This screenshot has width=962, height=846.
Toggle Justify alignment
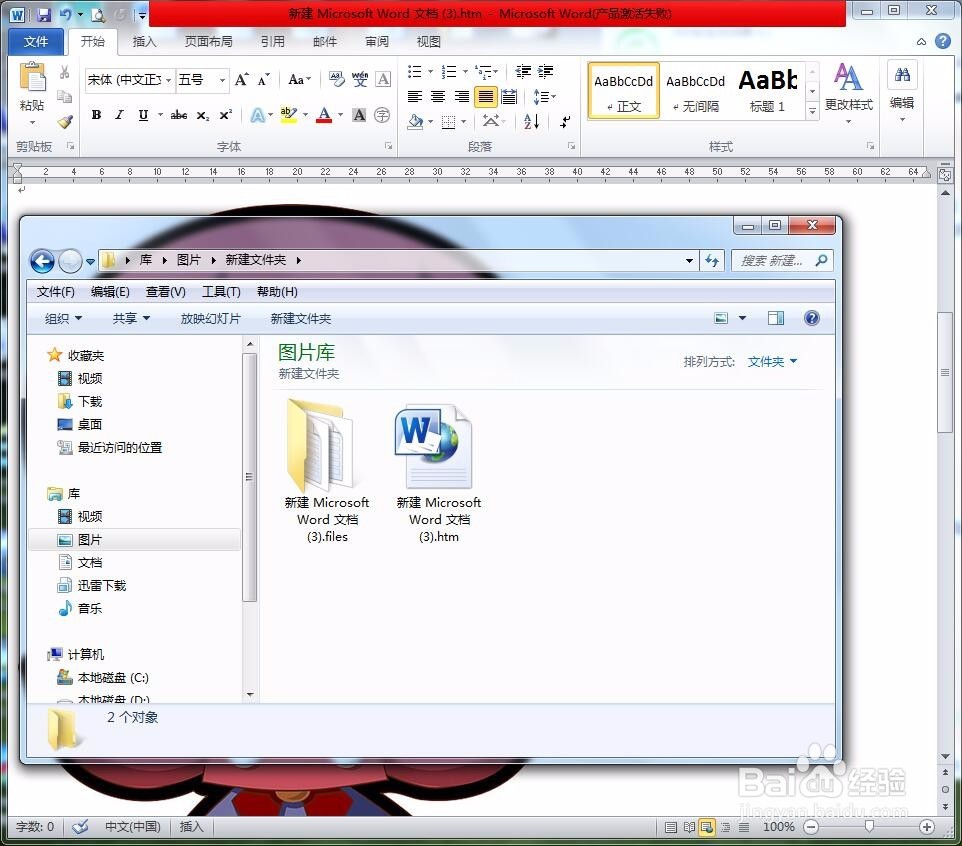(485, 96)
